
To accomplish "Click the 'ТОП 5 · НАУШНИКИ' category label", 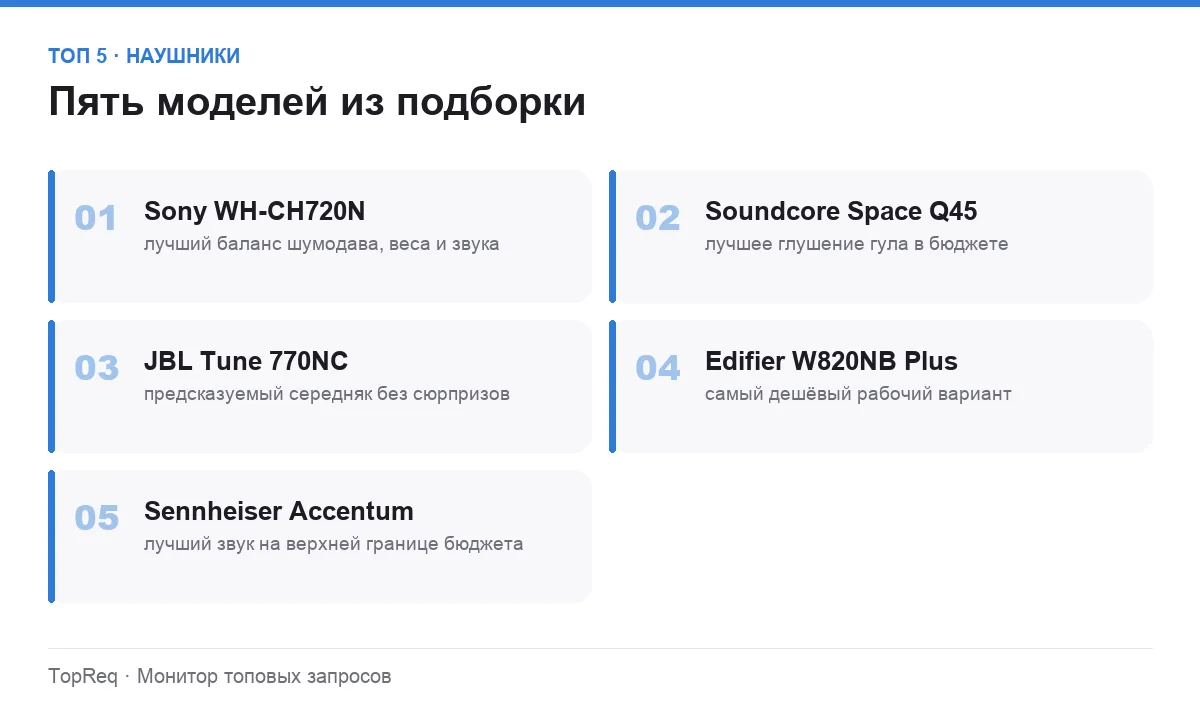I will pyautogui.click(x=144, y=56).
